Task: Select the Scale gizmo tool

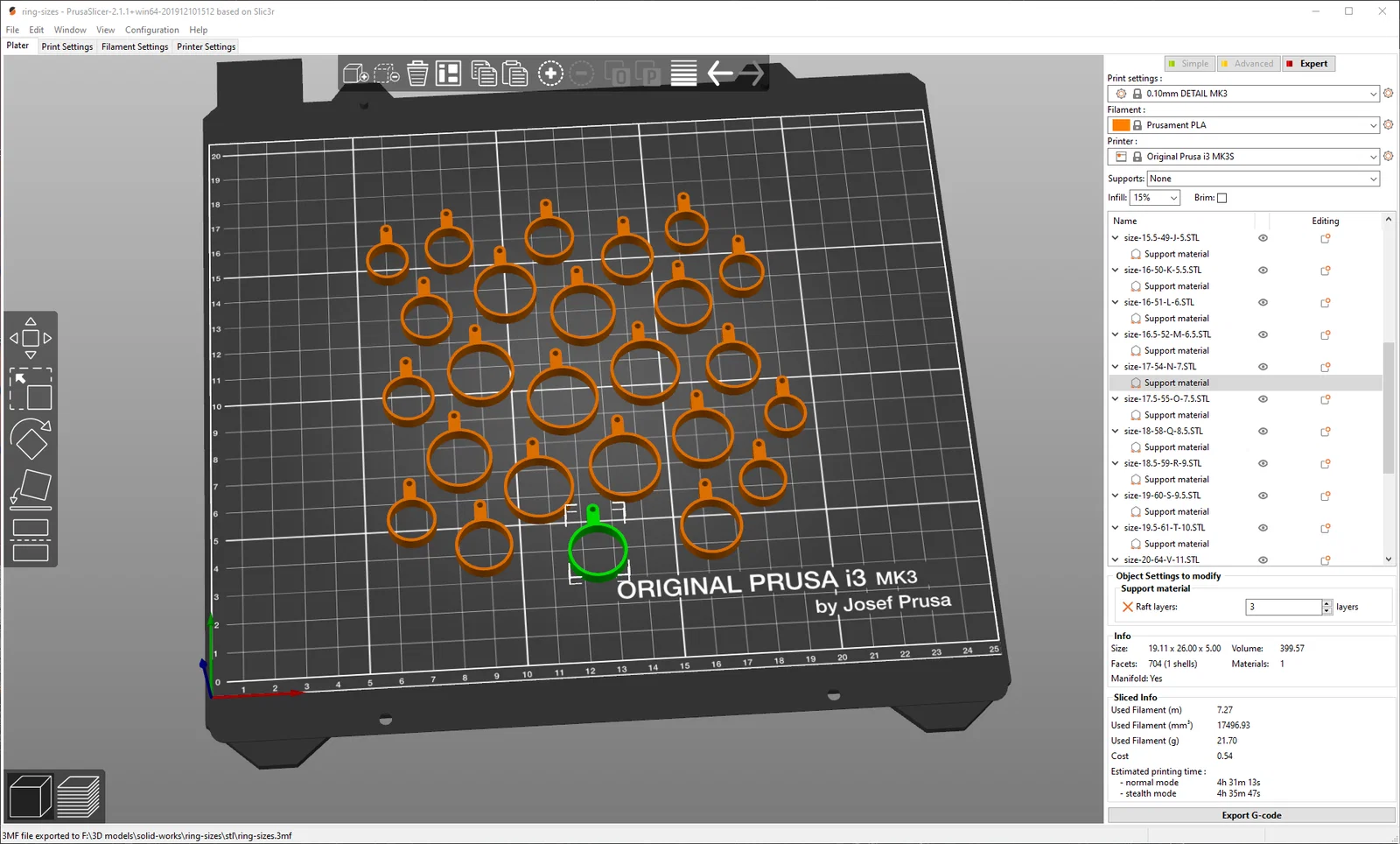Action: (x=31, y=389)
